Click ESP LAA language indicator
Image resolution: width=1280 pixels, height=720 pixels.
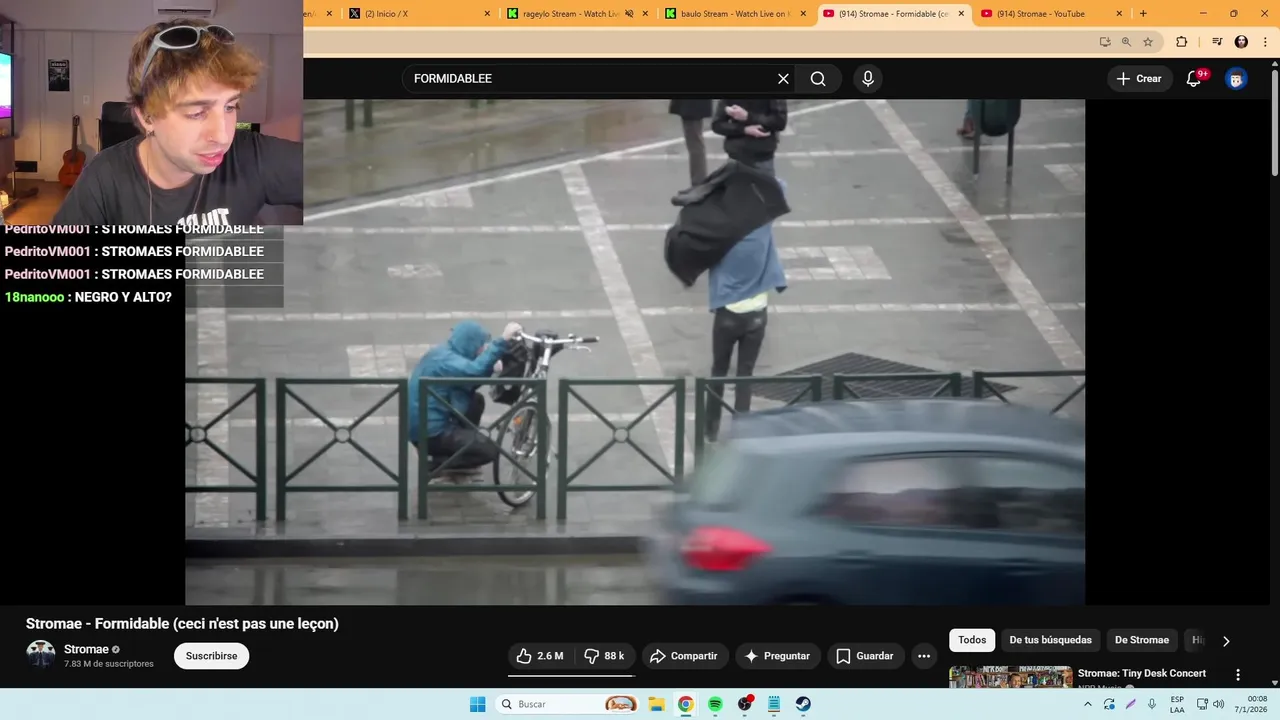point(1177,704)
